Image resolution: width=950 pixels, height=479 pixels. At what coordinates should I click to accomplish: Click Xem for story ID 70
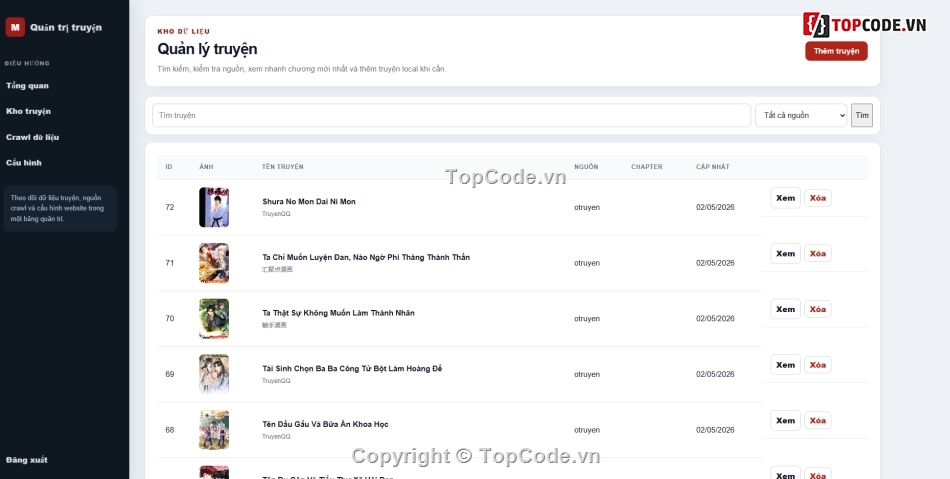pos(785,309)
